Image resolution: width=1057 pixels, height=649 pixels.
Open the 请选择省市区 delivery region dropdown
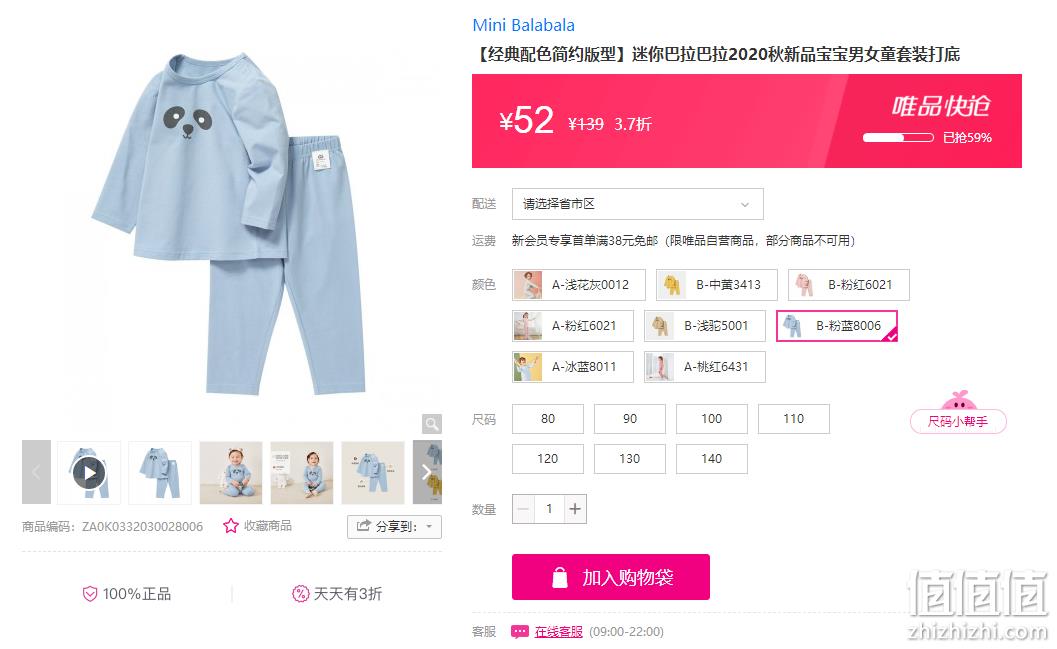point(638,204)
